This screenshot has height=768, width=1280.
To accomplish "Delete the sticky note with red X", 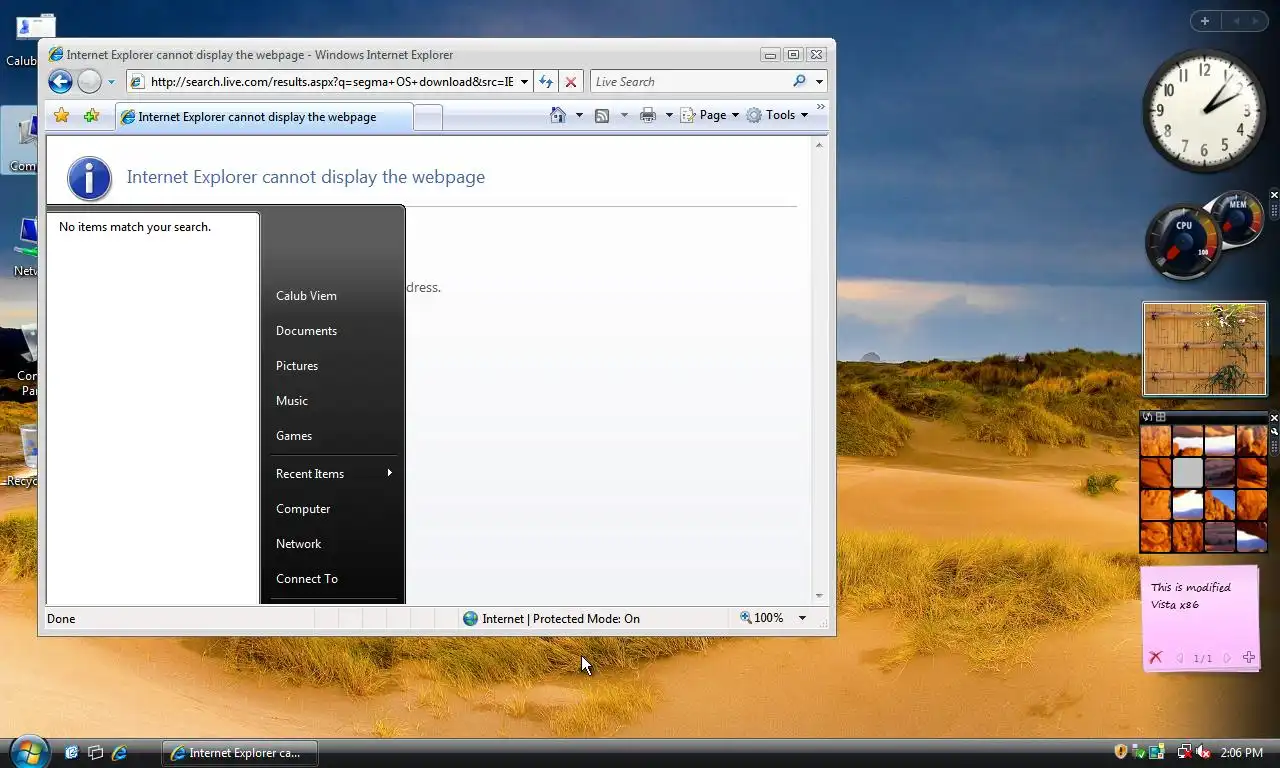I will [1155, 657].
